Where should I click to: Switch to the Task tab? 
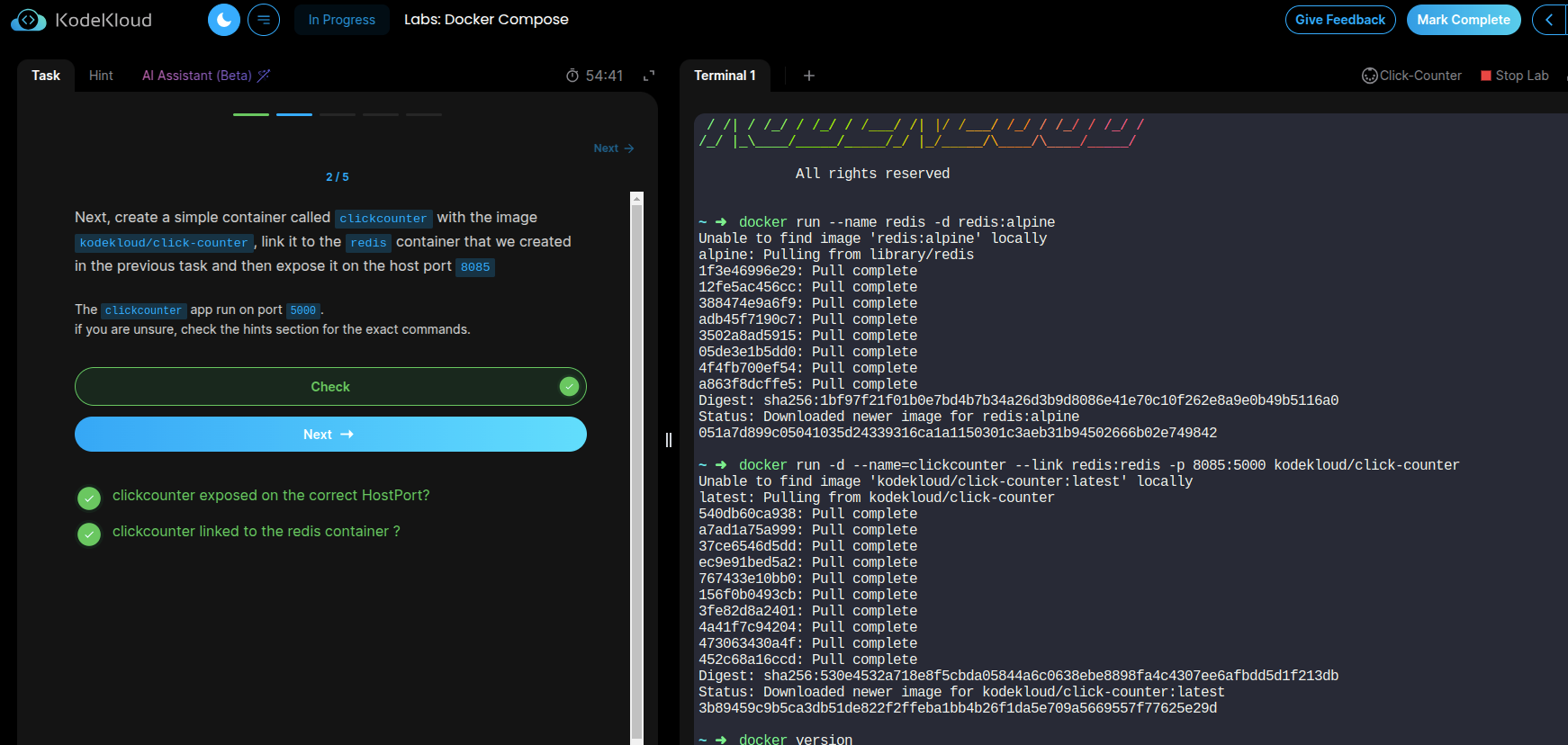click(x=46, y=76)
